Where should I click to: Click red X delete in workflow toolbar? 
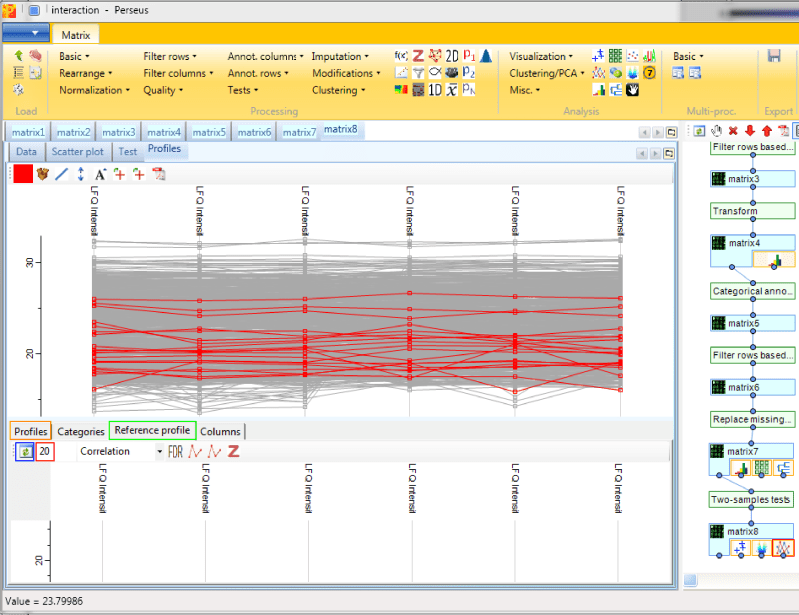pos(733,131)
